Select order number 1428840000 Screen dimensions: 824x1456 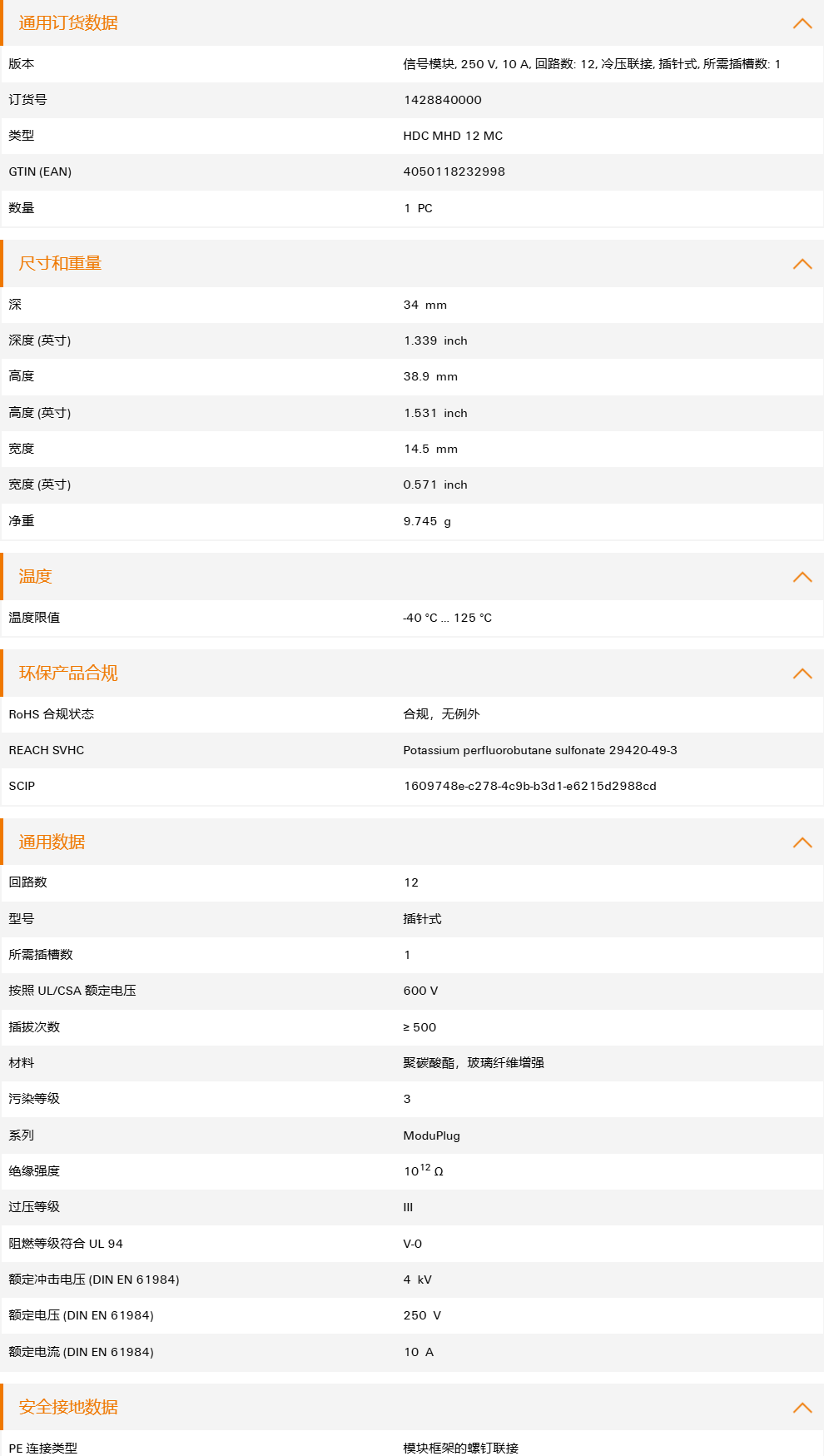(x=443, y=100)
